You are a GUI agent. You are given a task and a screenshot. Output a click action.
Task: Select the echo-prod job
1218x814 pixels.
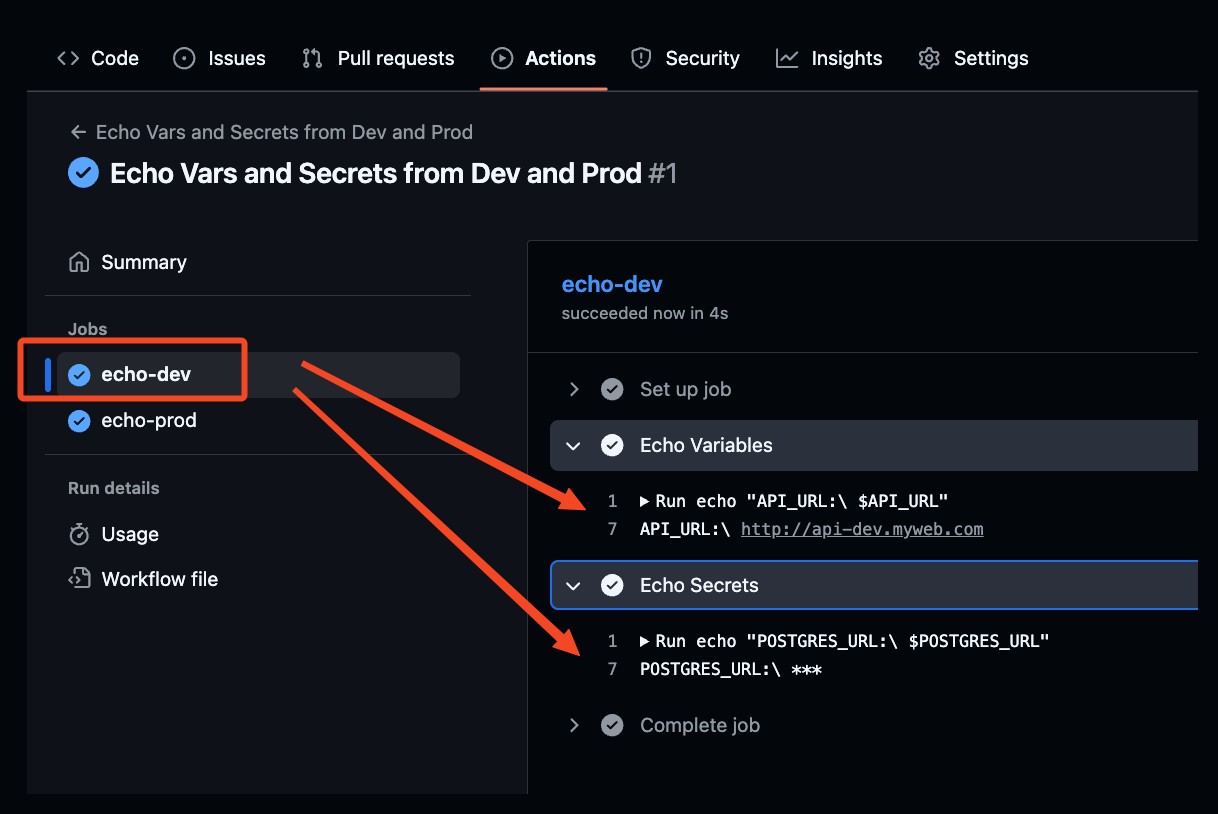click(148, 421)
